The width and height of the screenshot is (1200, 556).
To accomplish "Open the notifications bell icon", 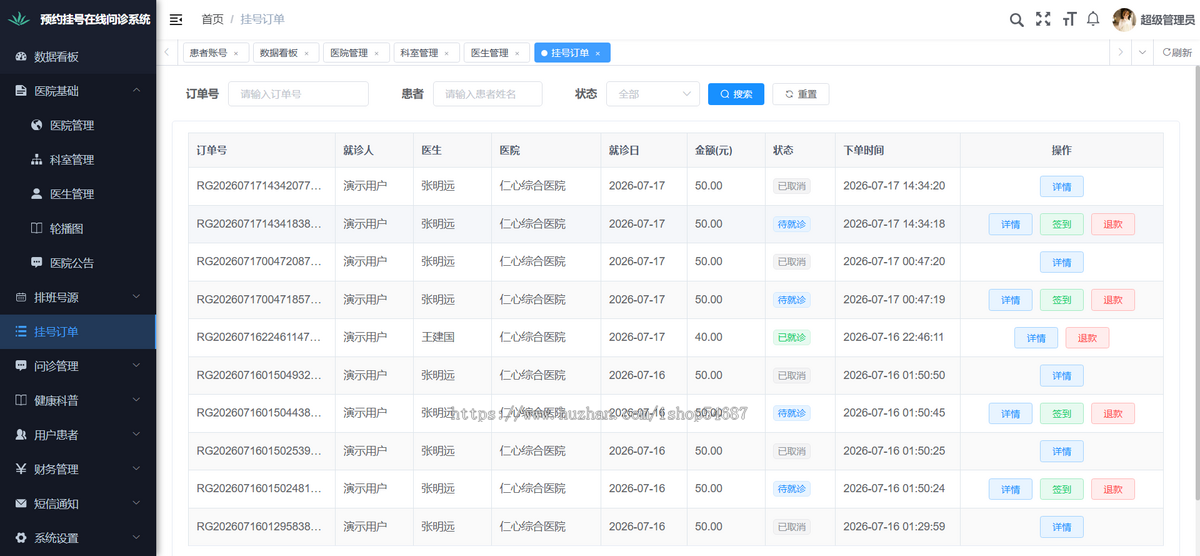I will pyautogui.click(x=1093, y=19).
